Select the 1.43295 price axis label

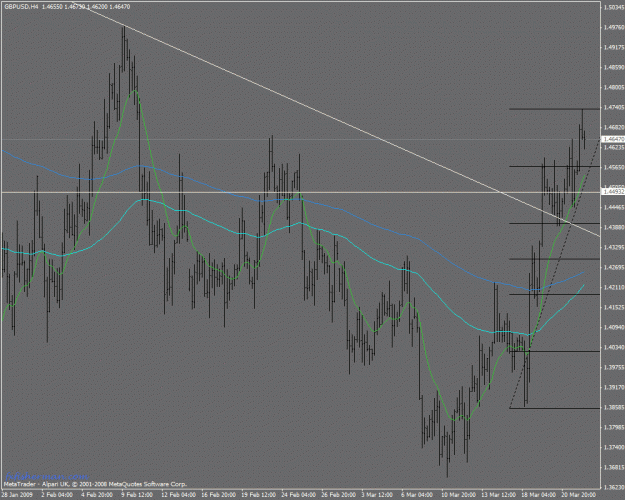[x=614, y=247]
